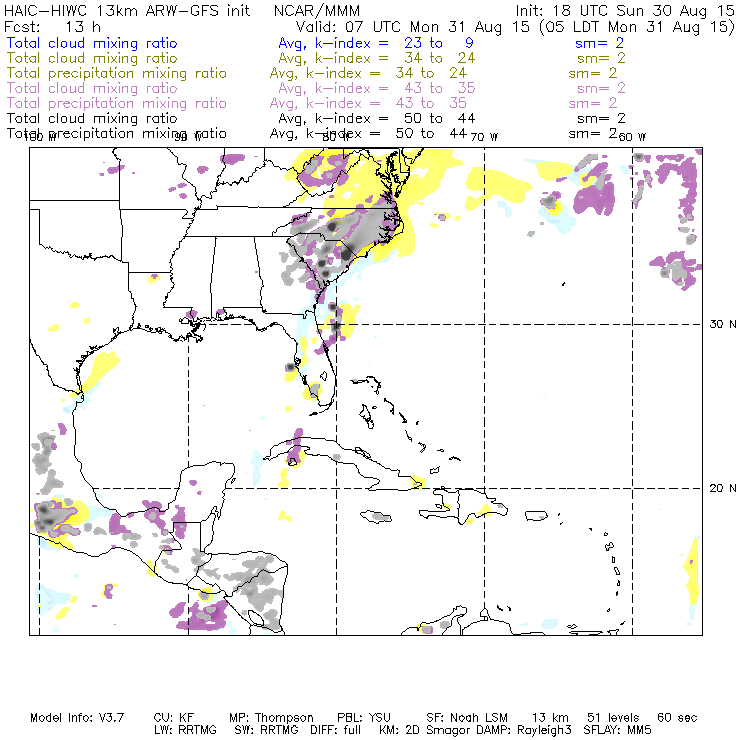Click the black "sm= 2" on cloud row
740x740 pixels.
pos(601,118)
